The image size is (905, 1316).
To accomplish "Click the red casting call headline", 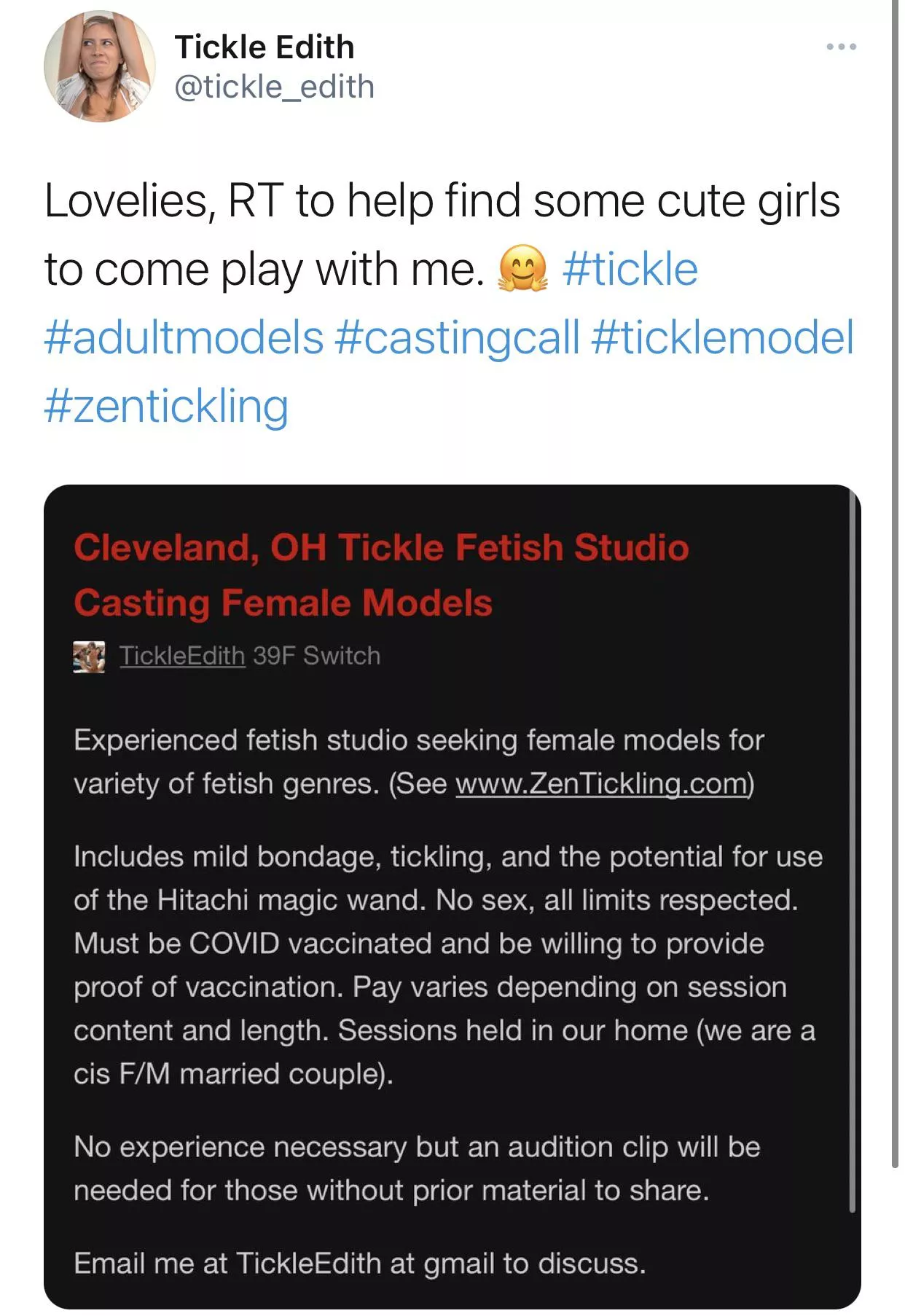I will [379, 573].
